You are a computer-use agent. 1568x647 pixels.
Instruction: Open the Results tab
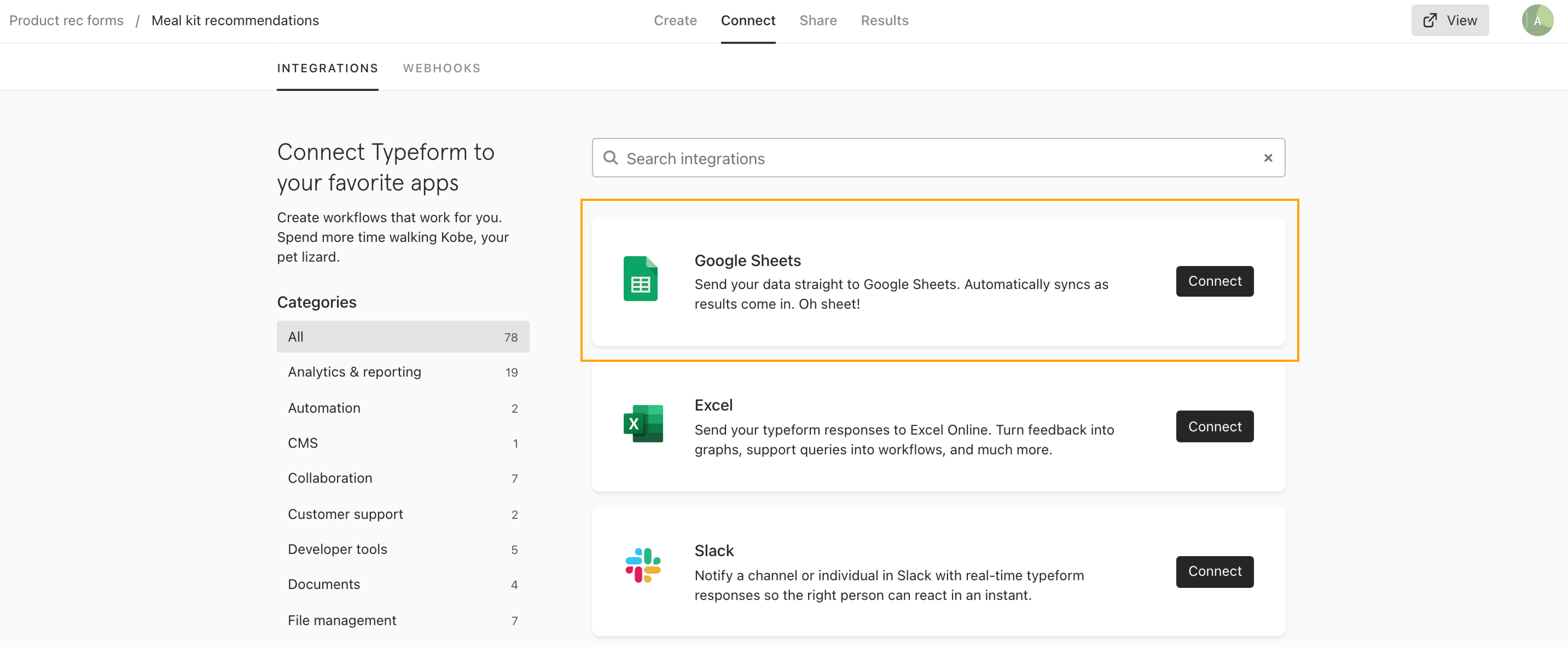click(884, 21)
